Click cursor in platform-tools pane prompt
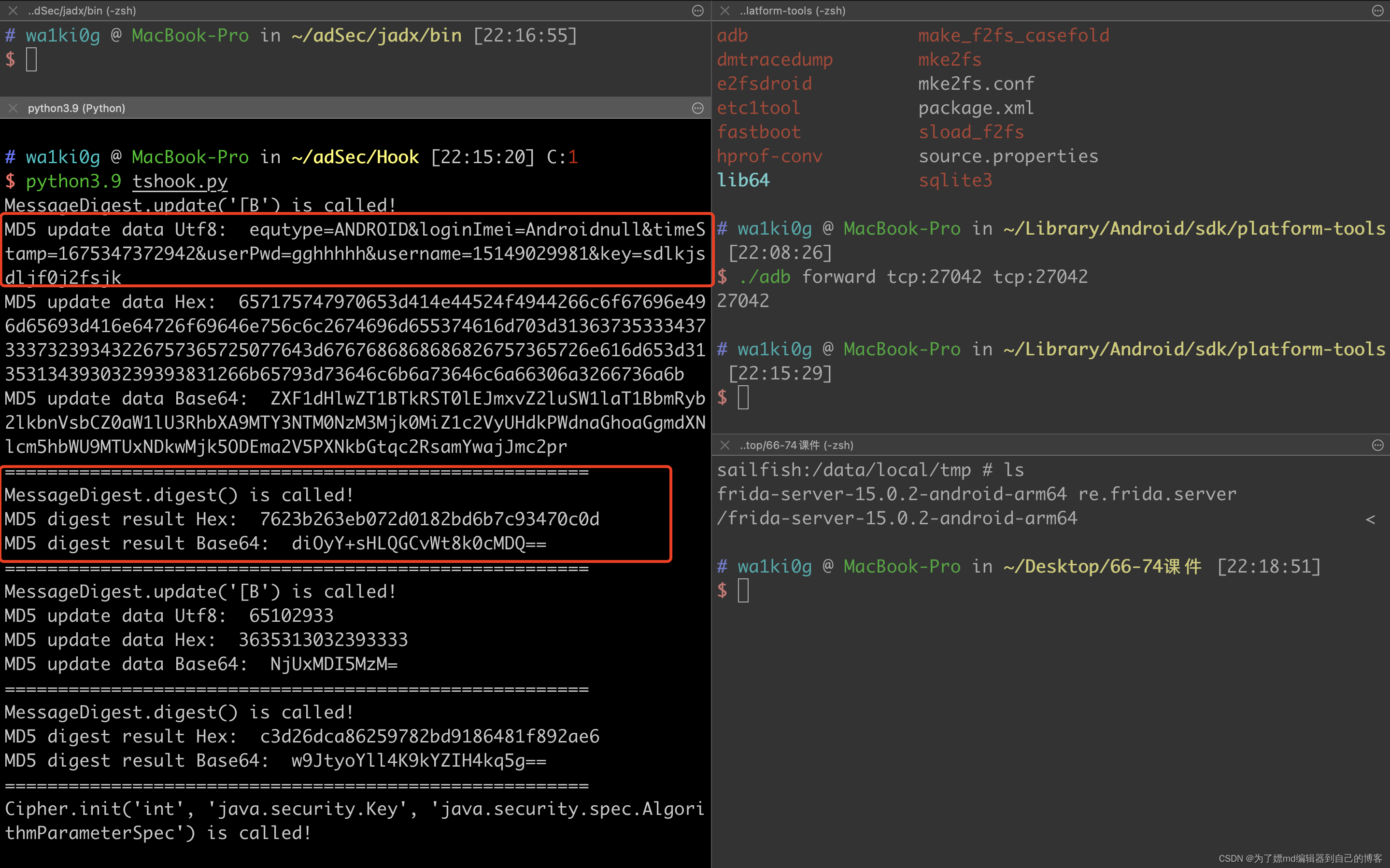The width and height of the screenshot is (1390, 868). [743, 397]
